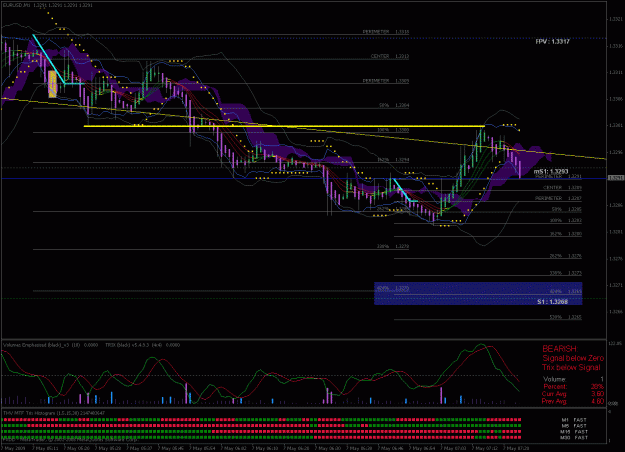Click the 'Trix below Signal' text

(571, 367)
